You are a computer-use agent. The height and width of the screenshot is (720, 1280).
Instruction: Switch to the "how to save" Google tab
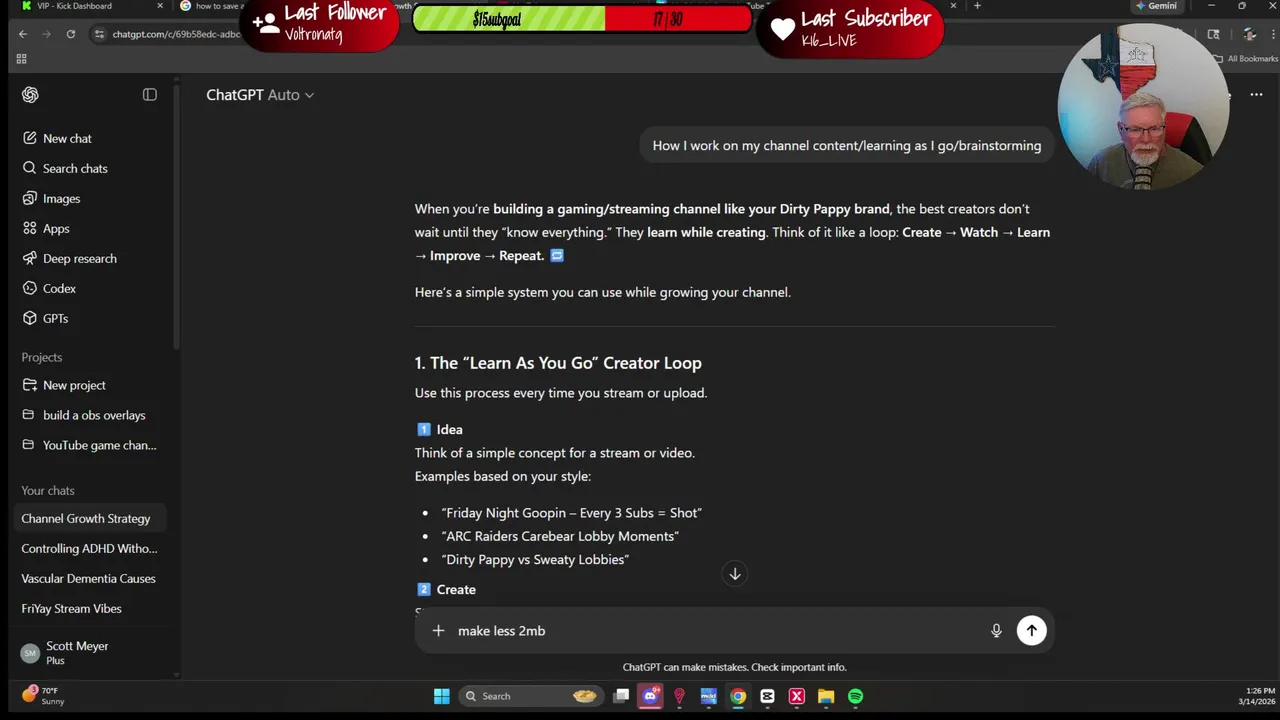212,6
